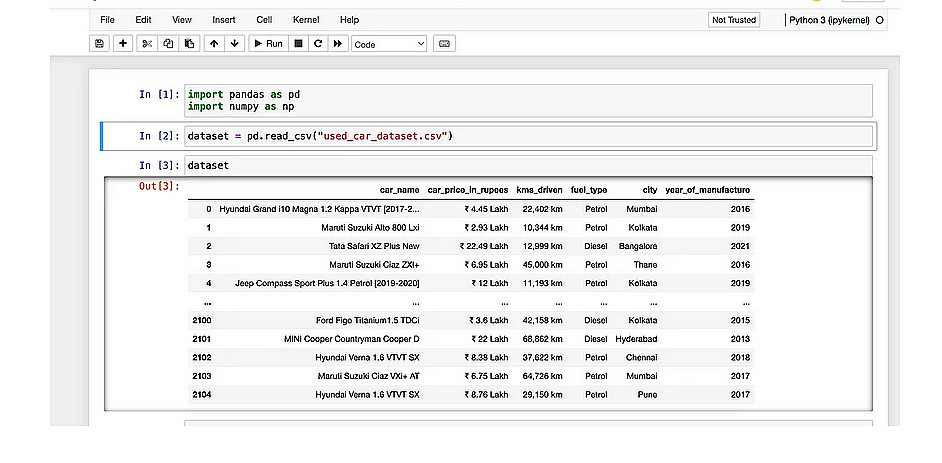Click the Tata Safari XZ Plus New cell
942x463 pixels.
[x=374, y=246]
